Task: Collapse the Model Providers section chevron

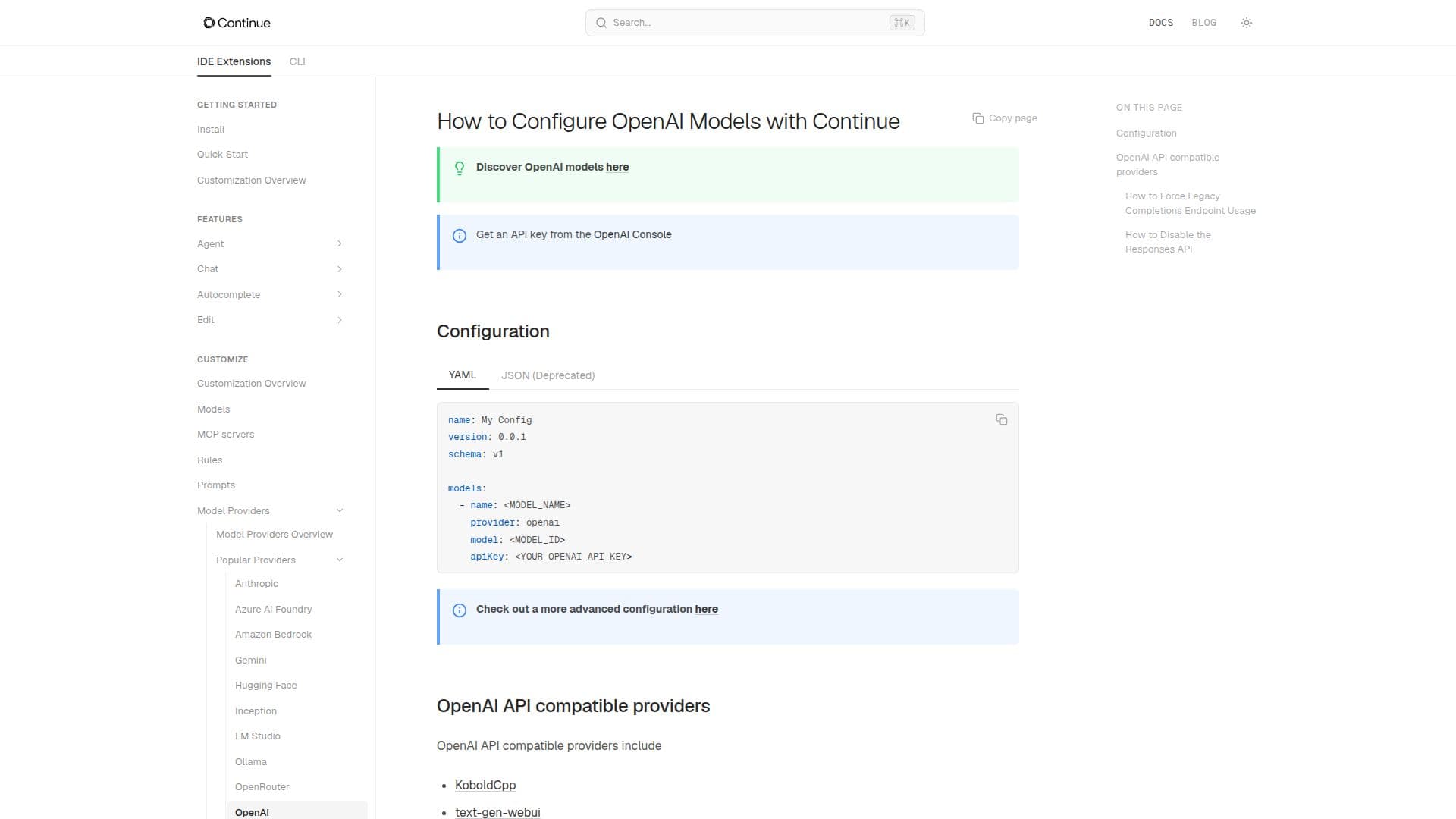Action: 339,510
